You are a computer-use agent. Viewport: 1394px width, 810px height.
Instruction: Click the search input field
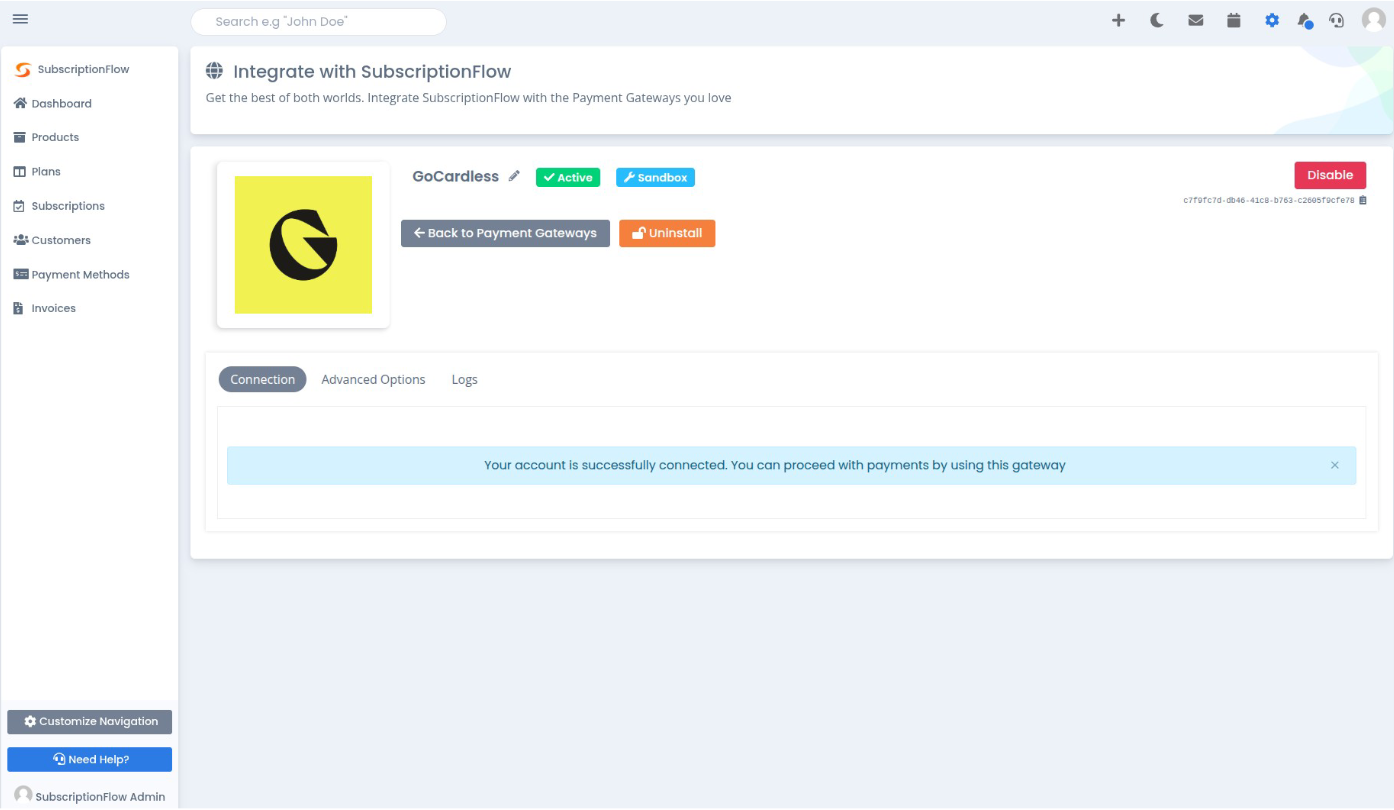(x=319, y=21)
